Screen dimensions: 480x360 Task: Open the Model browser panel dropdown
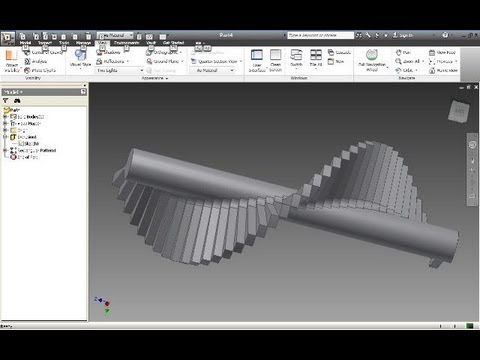(x=13, y=92)
